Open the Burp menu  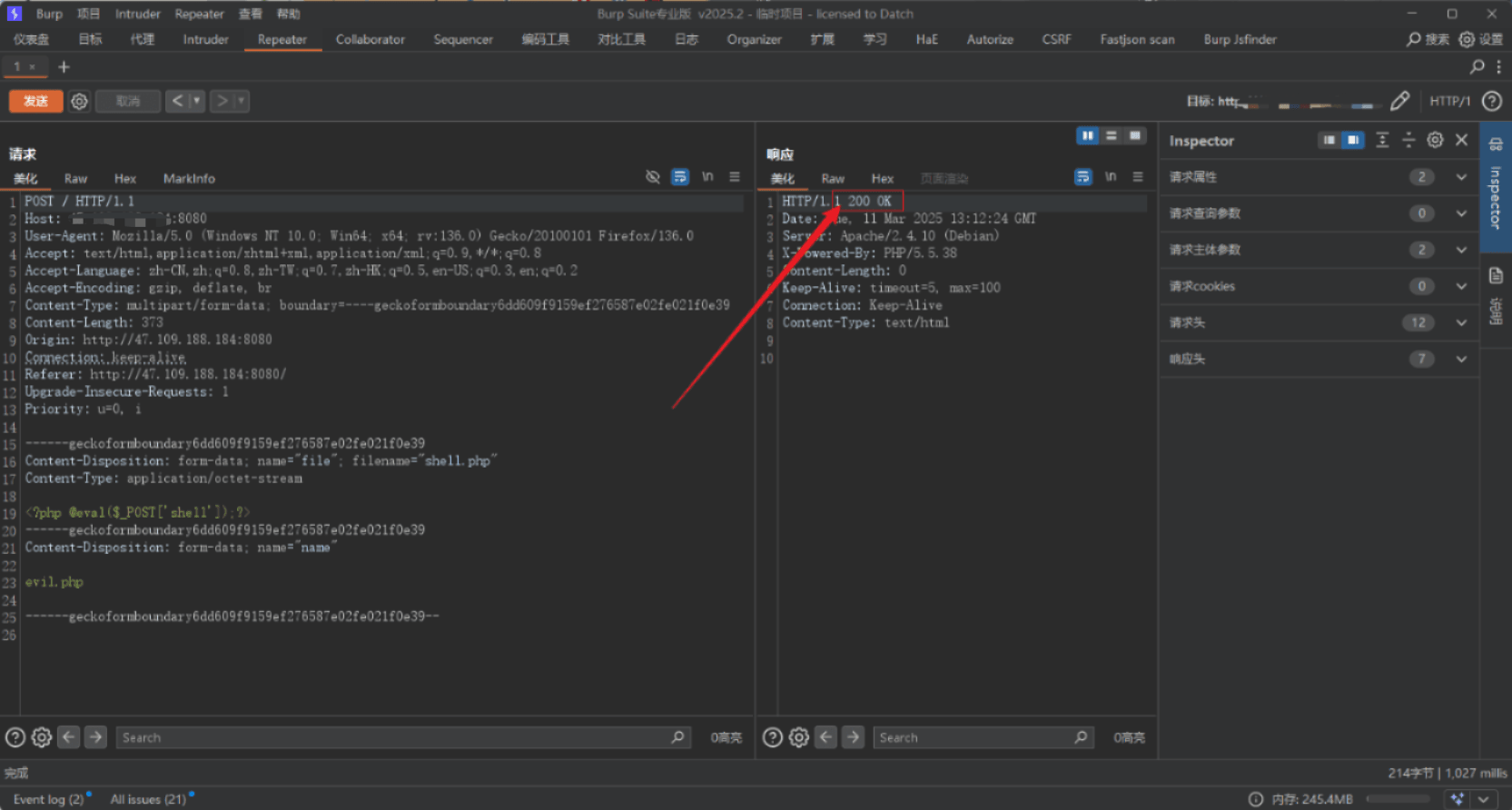coord(49,14)
